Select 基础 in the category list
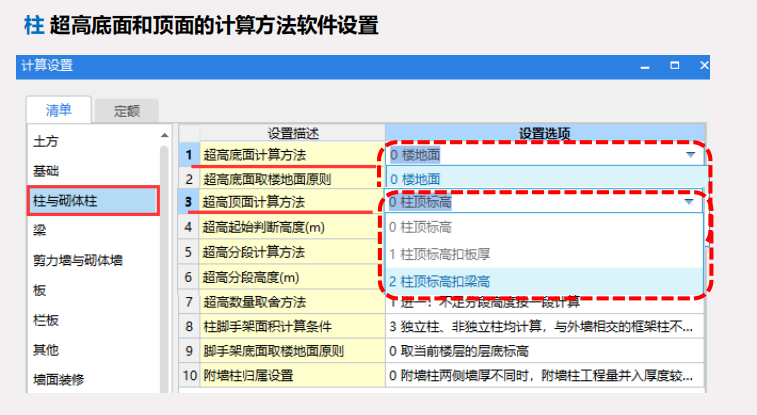This screenshot has height=415, width=757. 46,171
